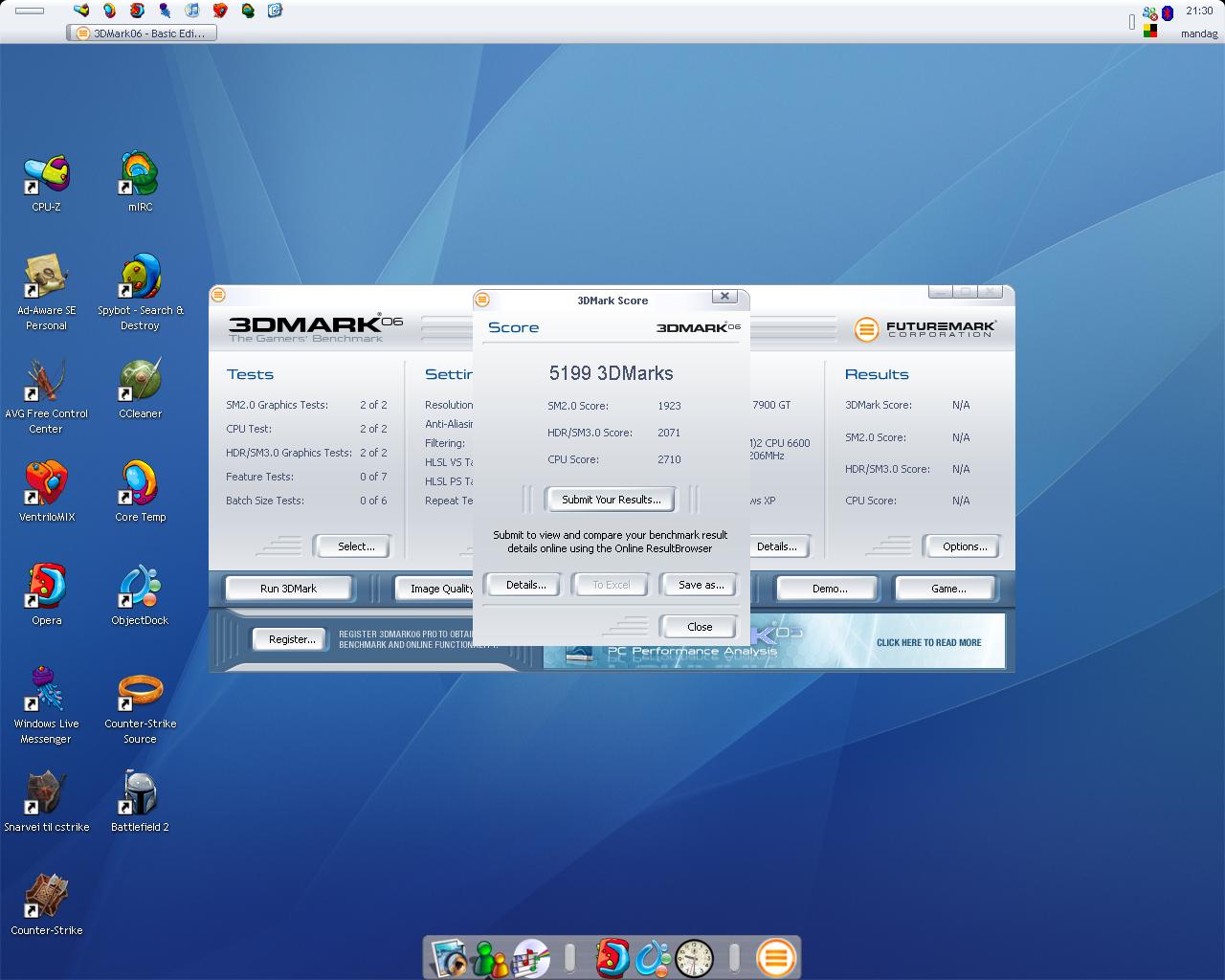Open the clock icon in the dock
Viewport: 1225px width, 980px height.
point(694,957)
